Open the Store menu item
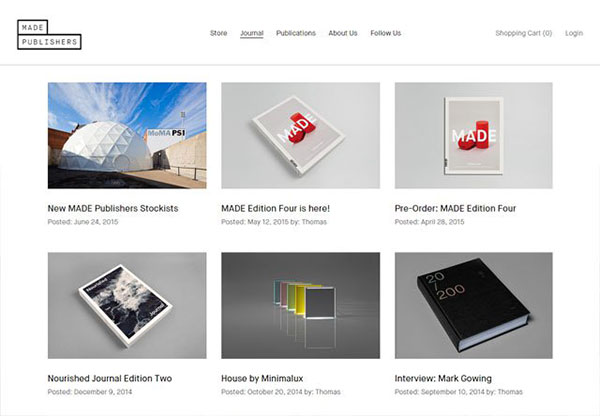This screenshot has height=416, width=600. 218,33
